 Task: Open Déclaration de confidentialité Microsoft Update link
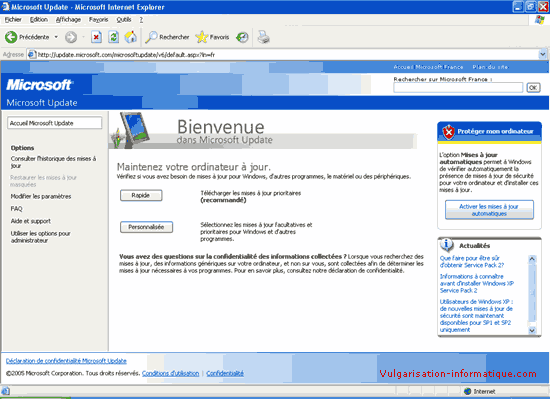click(66, 361)
